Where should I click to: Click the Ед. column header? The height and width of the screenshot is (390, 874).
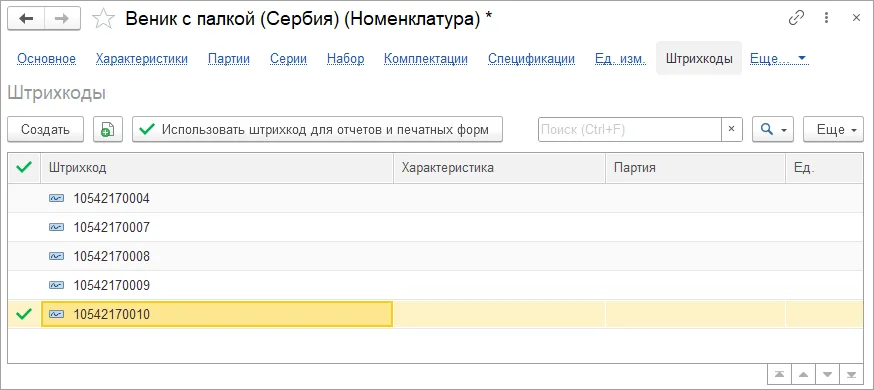tap(824, 167)
